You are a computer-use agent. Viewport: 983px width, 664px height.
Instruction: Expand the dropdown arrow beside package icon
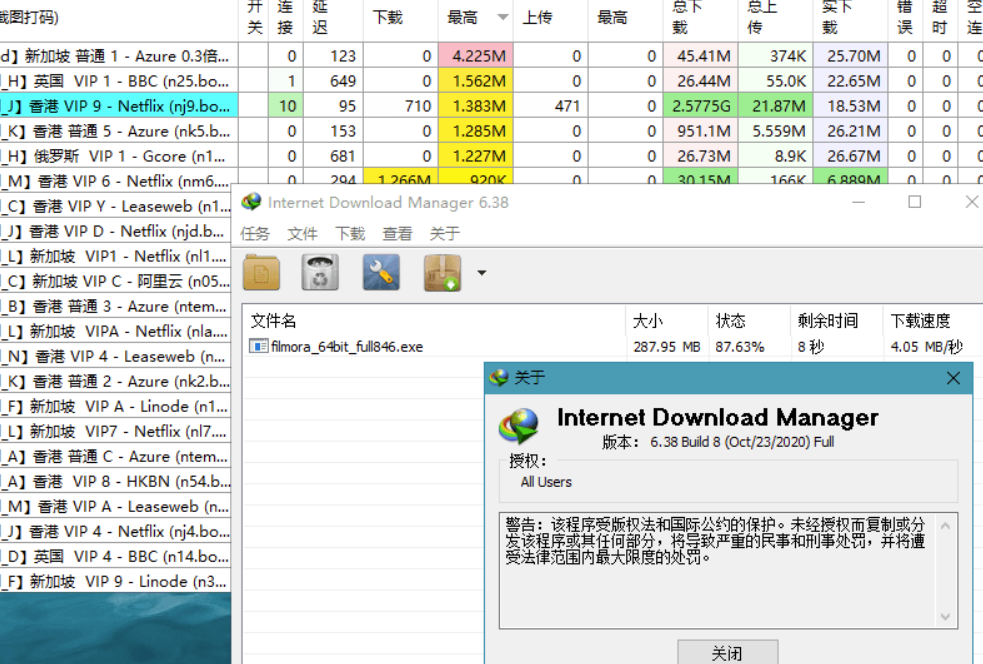[x=481, y=273]
